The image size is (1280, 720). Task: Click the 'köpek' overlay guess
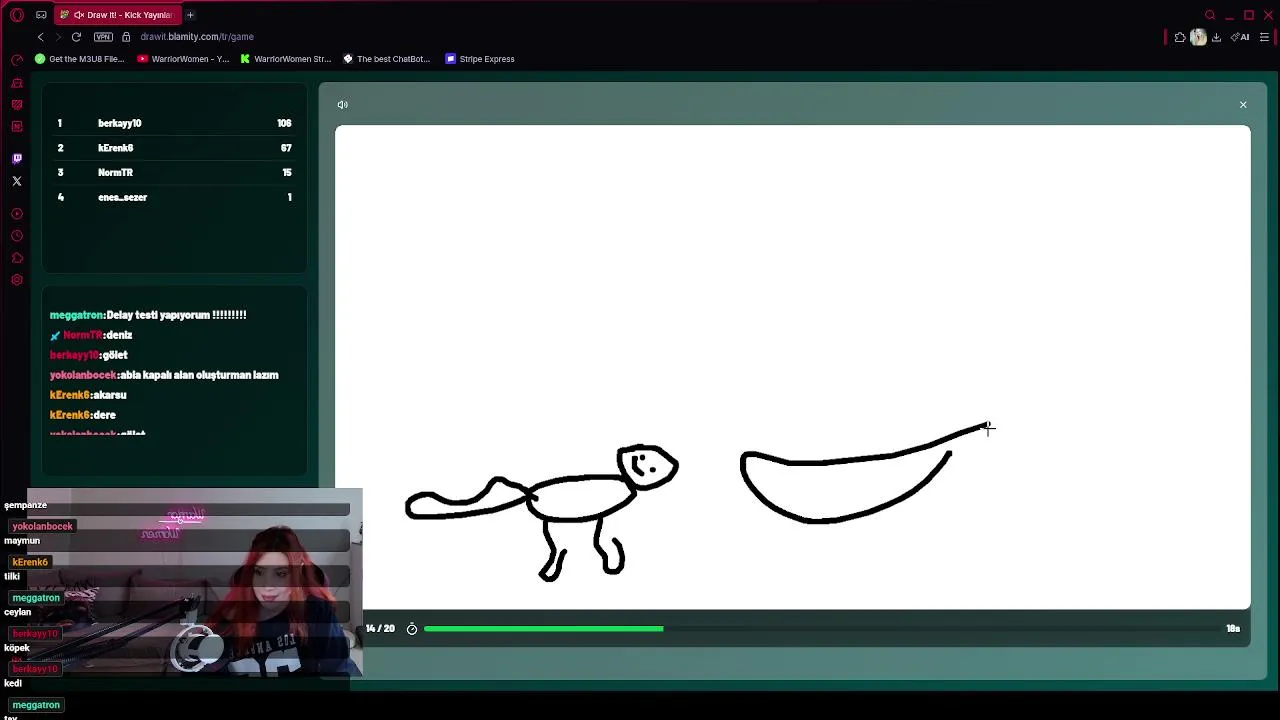17,648
